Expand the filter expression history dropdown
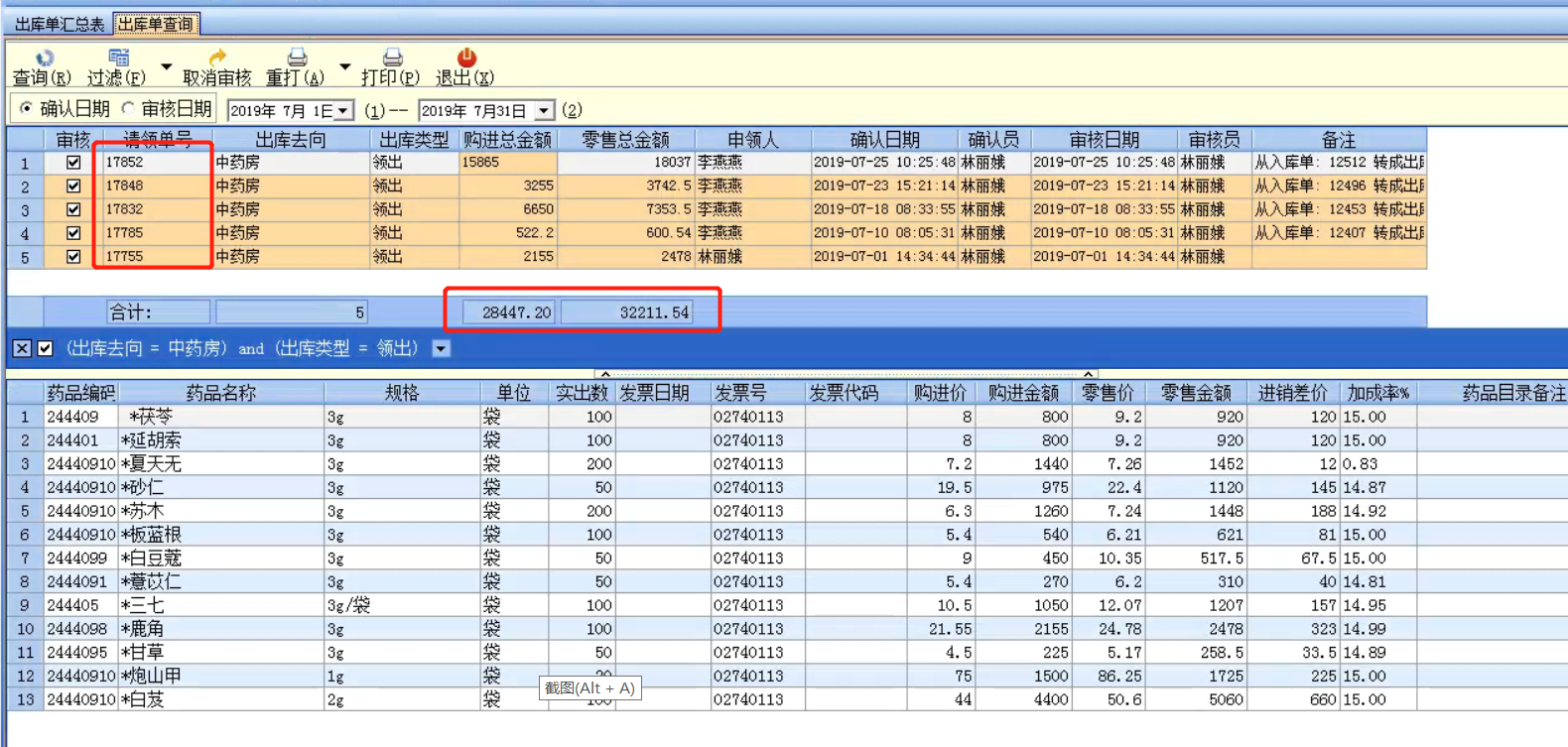Image resolution: width=1568 pixels, height=747 pixels. pyautogui.click(x=442, y=348)
